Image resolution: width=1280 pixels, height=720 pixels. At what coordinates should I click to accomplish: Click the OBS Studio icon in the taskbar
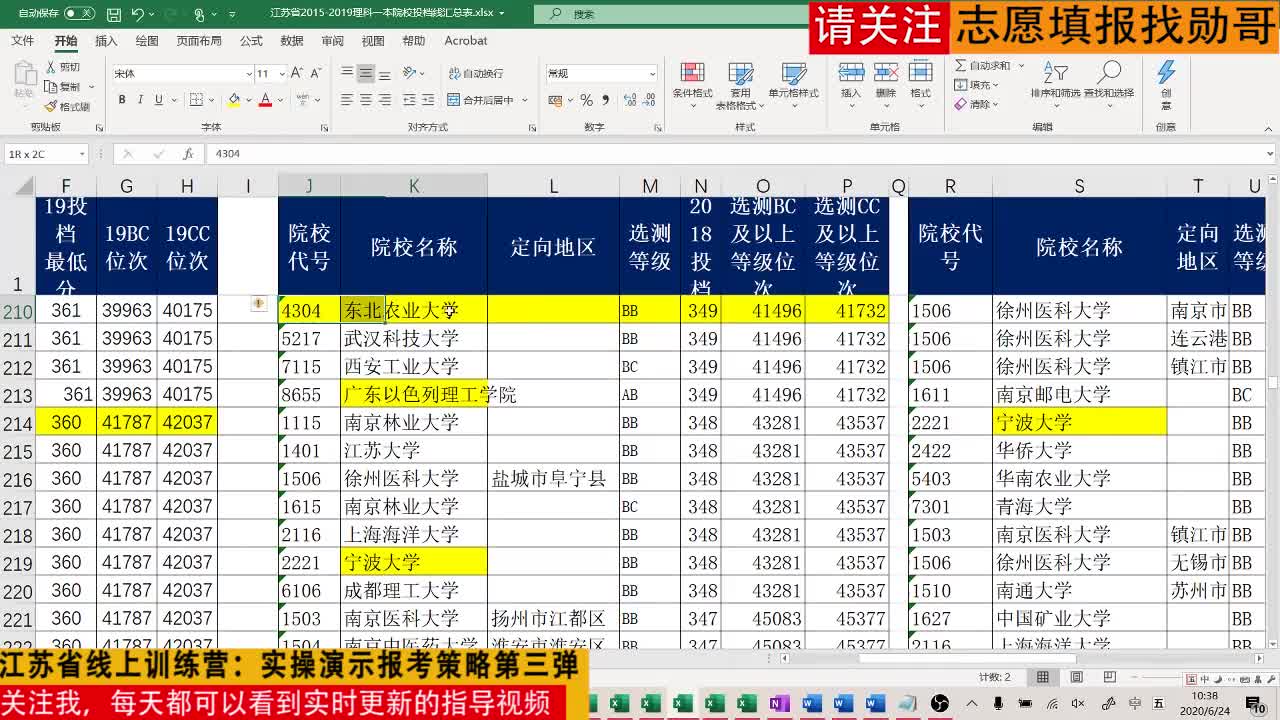click(x=939, y=704)
